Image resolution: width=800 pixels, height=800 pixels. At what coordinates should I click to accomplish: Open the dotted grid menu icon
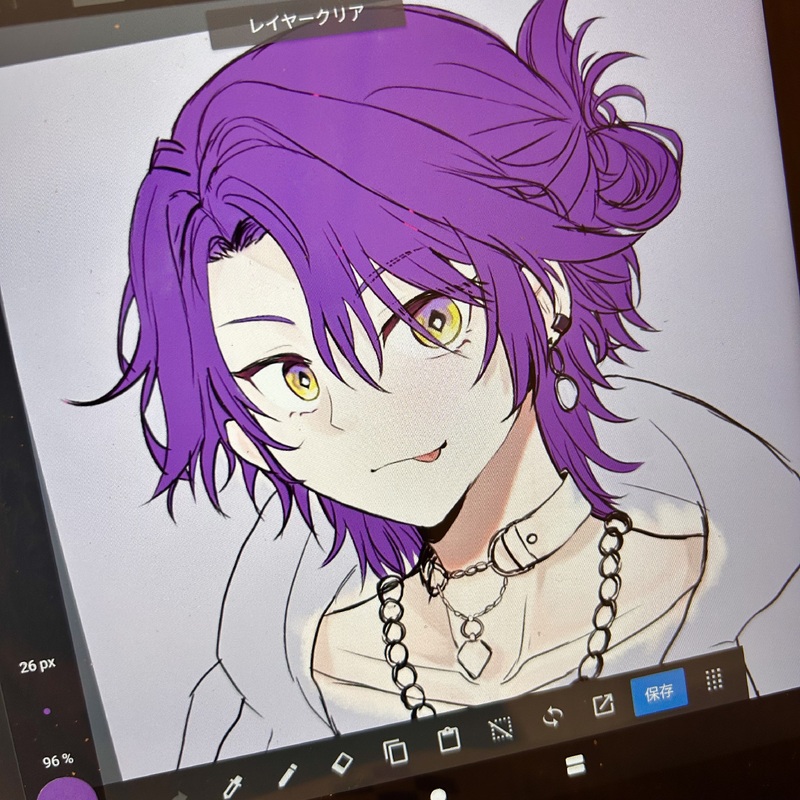(x=714, y=679)
